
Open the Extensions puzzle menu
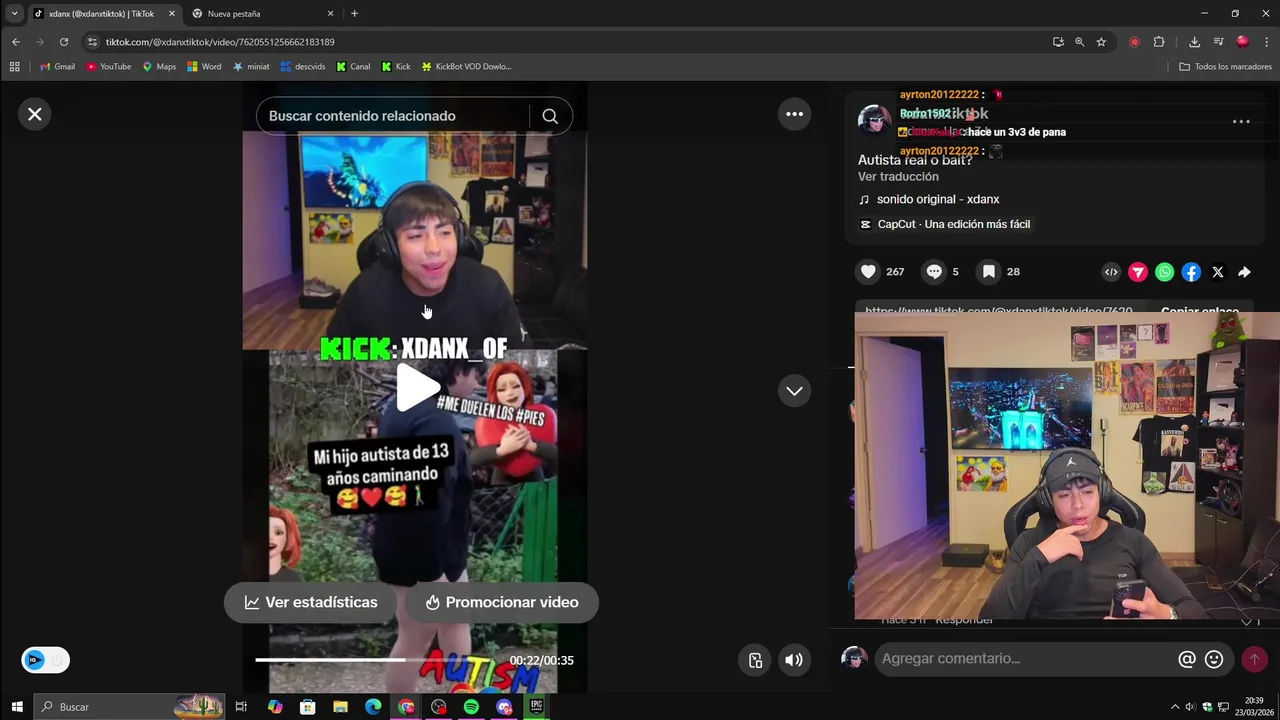pyautogui.click(x=1159, y=42)
